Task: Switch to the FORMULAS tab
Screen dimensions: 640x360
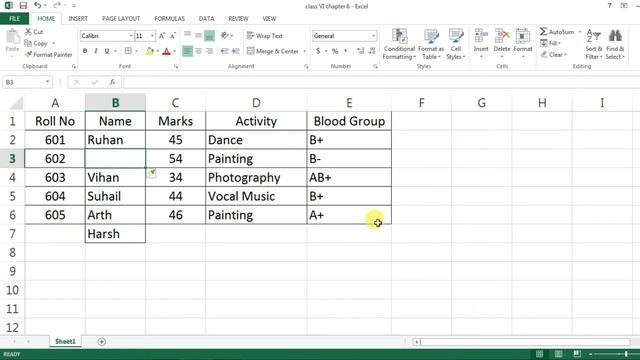Action: point(169,18)
